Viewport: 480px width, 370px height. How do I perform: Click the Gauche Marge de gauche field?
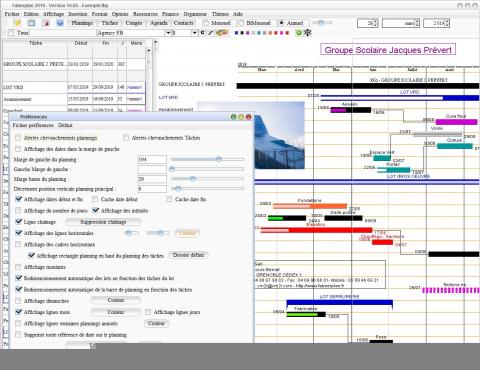coord(152,169)
